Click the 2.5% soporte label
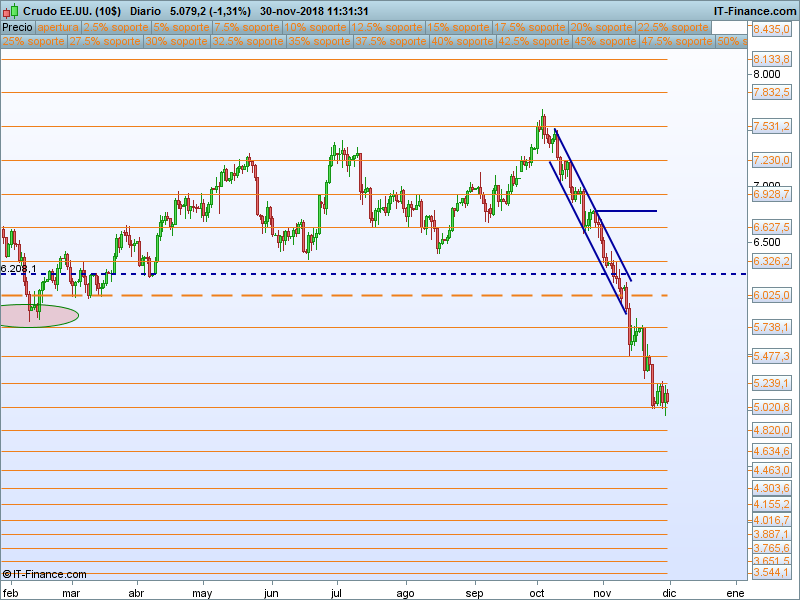Image resolution: width=800 pixels, height=600 pixels. tap(112, 28)
